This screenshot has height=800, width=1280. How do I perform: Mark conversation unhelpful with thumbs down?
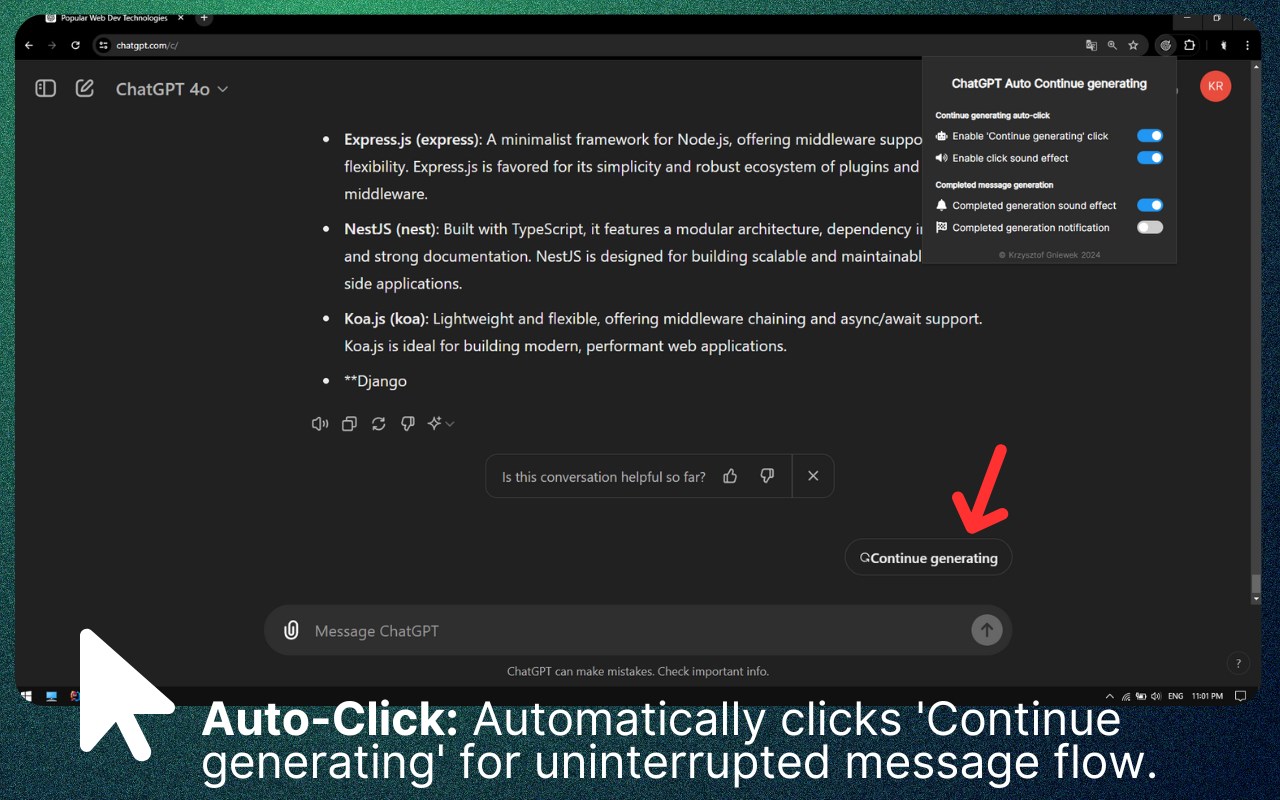[x=767, y=476]
